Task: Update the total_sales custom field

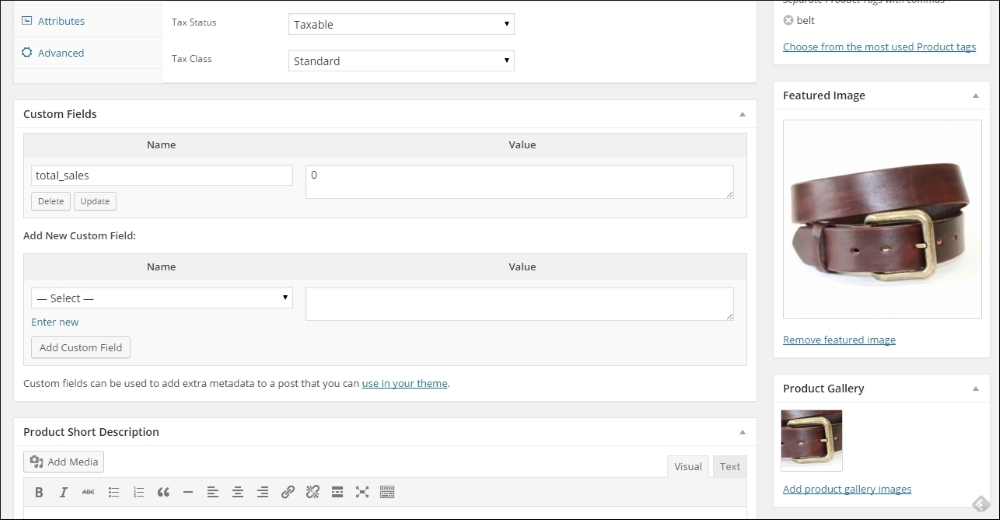Action: pos(95,201)
